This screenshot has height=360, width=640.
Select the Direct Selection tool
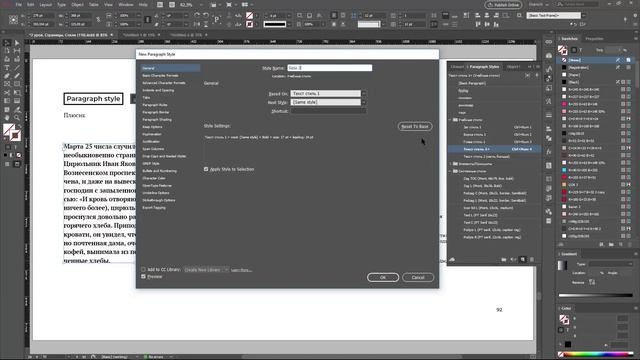pyautogui.click(x=17, y=42)
